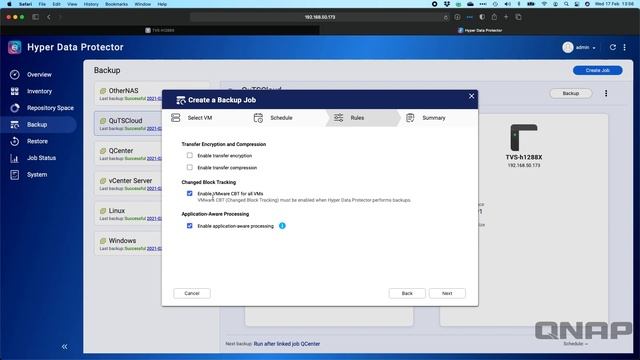Refresh the page with the reload icon

click(x=613, y=47)
